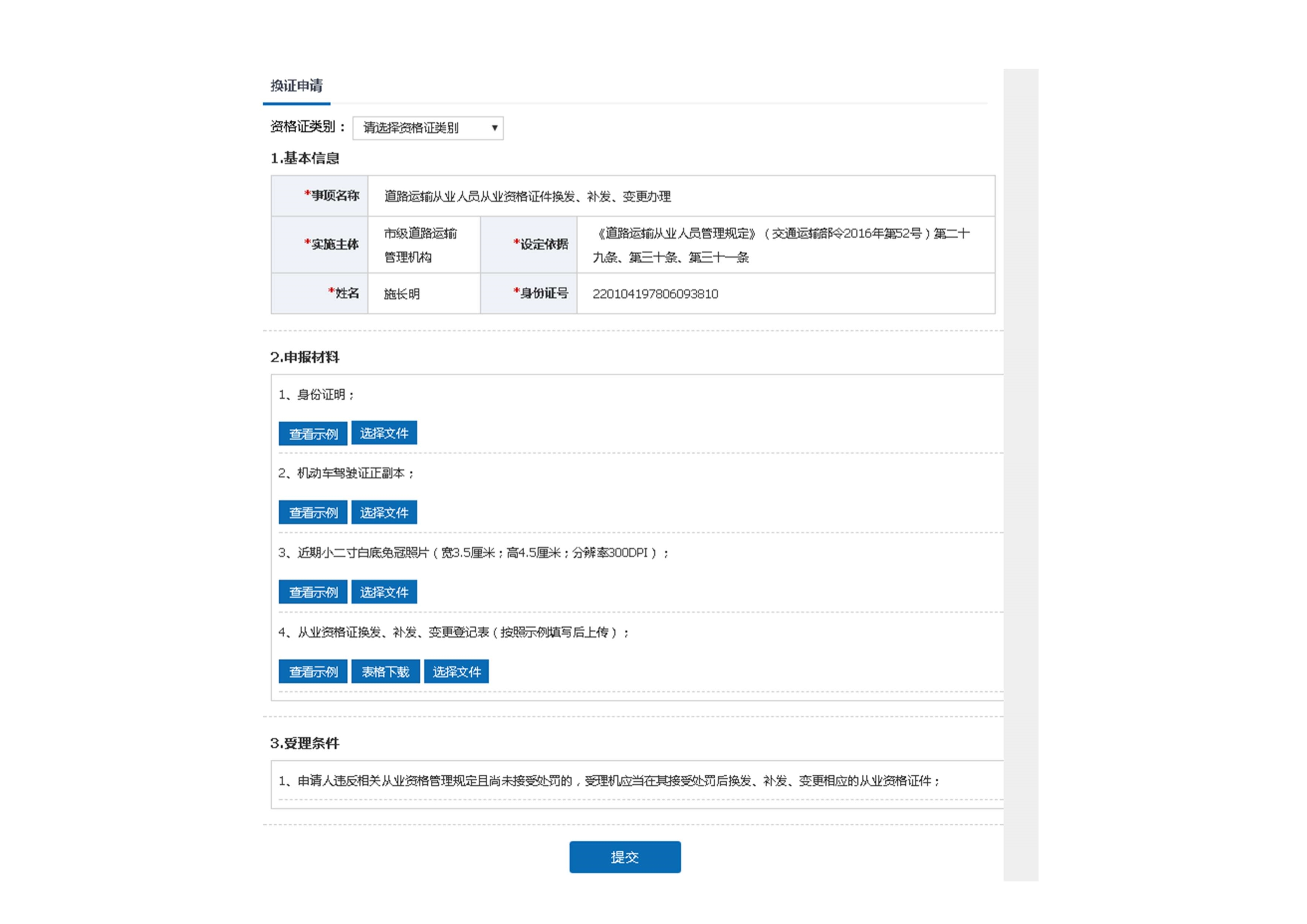This screenshot has width=1307, height=924.
Task: Click 查看示例 under 身份证明
Action: pos(313,434)
